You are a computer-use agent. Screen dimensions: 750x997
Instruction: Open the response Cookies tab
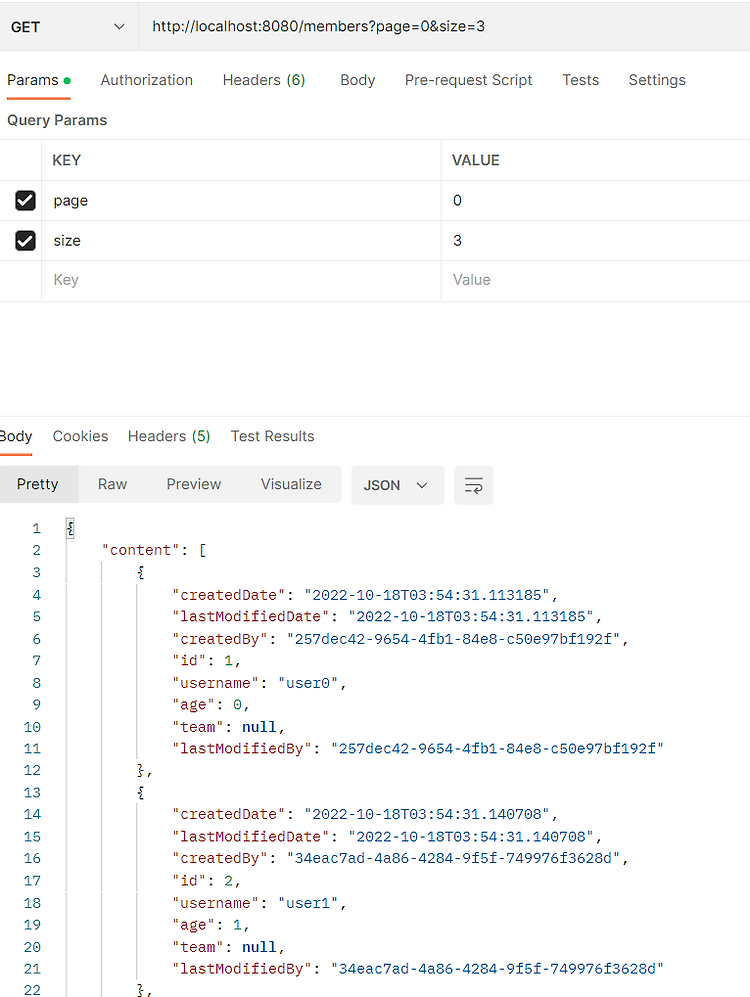[80, 436]
